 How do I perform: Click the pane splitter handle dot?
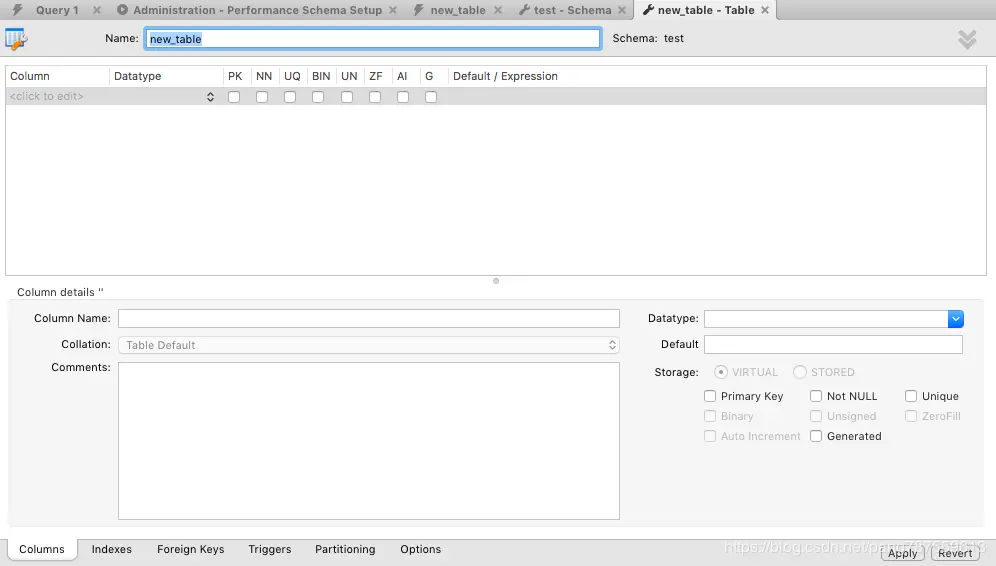(496, 281)
